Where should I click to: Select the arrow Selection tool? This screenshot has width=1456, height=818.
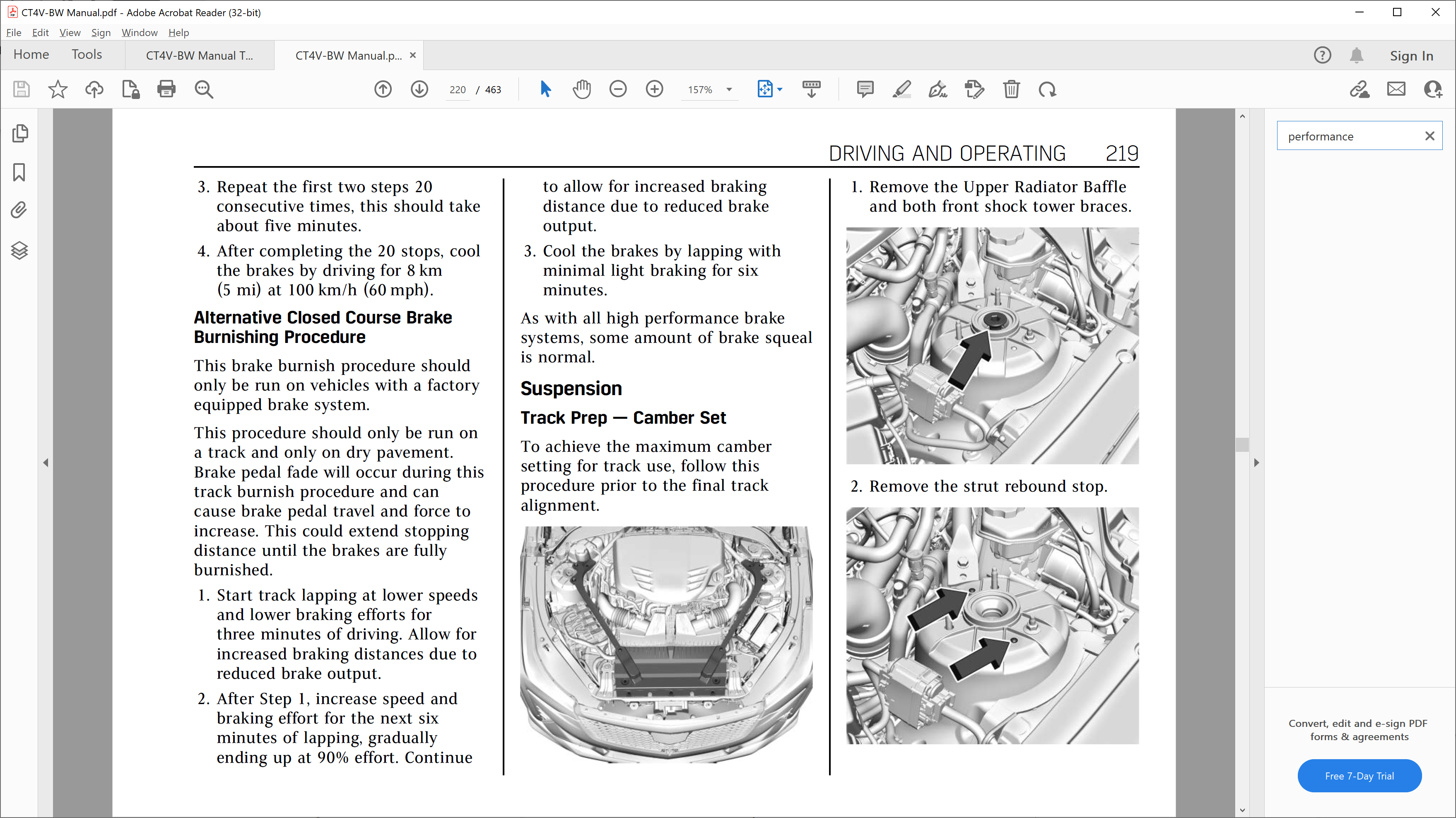[545, 89]
